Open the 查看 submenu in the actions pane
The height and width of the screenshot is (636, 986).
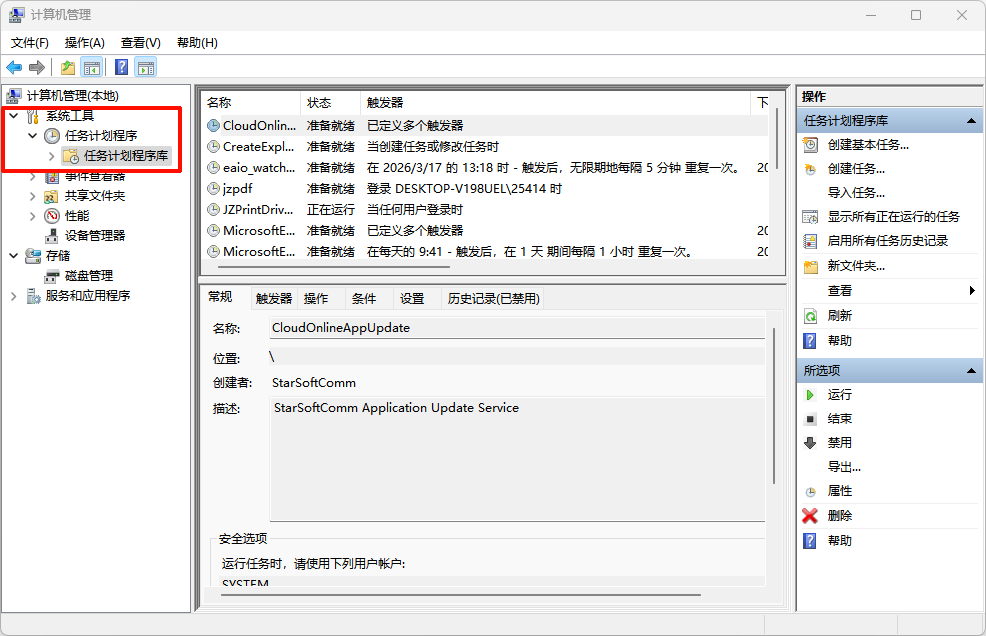840,291
